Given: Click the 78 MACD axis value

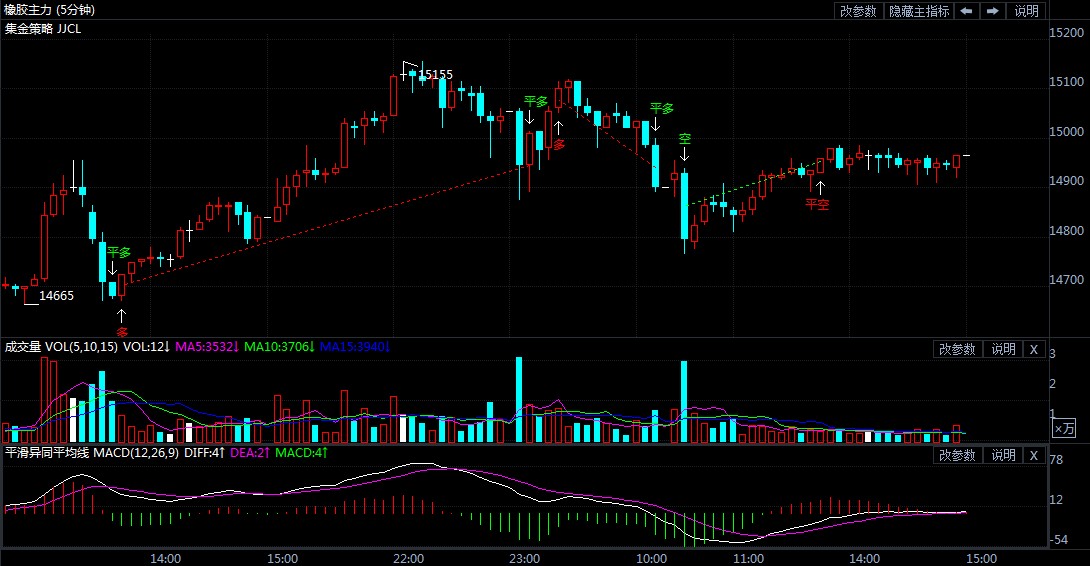Looking at the screenshot, I should (x=1056, y=460).
